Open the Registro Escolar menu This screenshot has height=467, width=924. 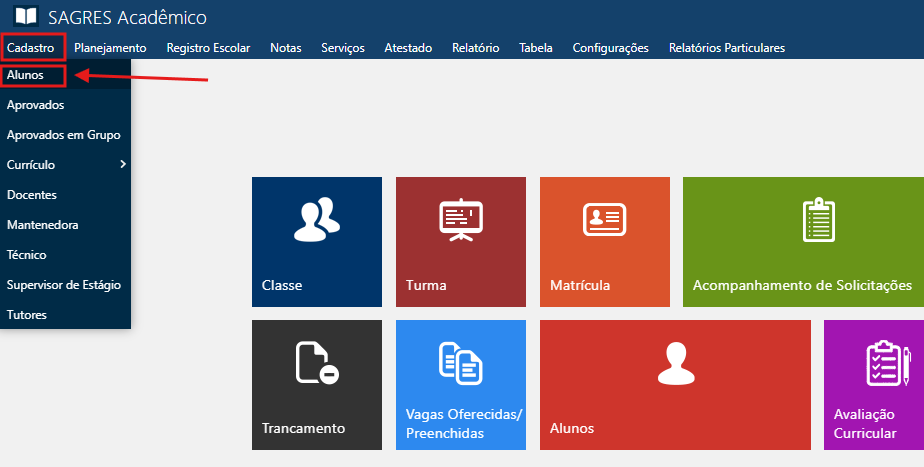208,48
